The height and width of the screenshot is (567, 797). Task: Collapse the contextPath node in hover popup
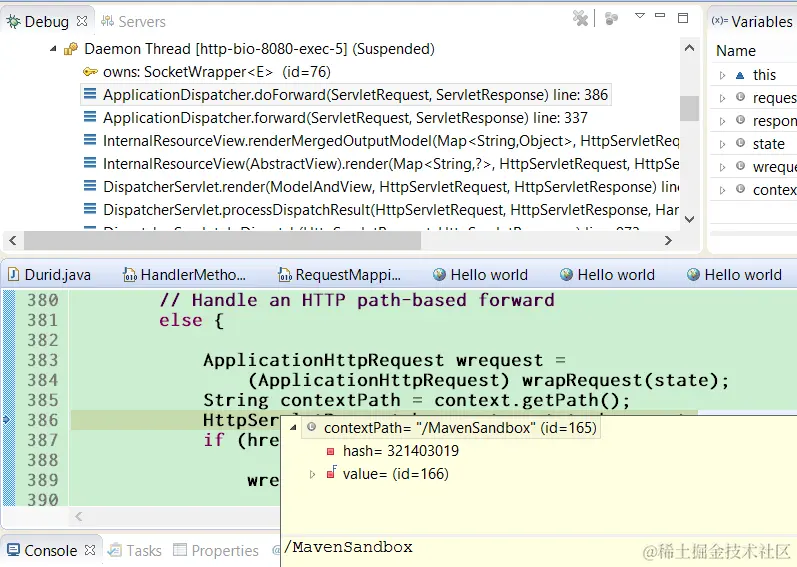[293, 428]
